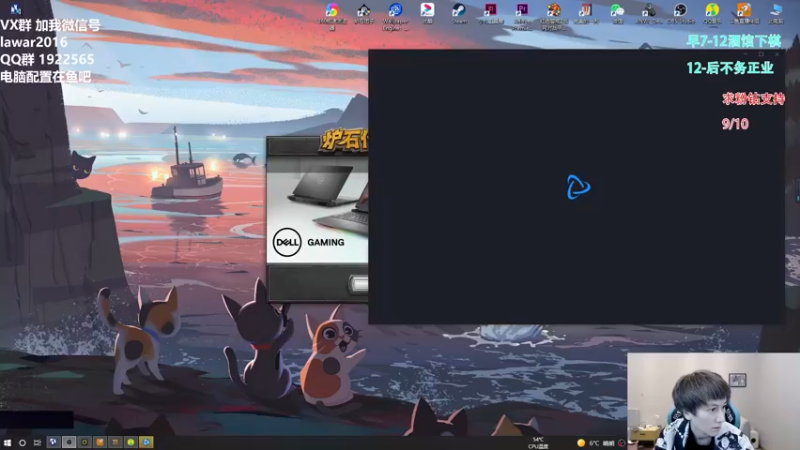This screenshot has height=450, width=800.
Task: Click the button in Hearthstone launcher window
Action: [359, 284]
